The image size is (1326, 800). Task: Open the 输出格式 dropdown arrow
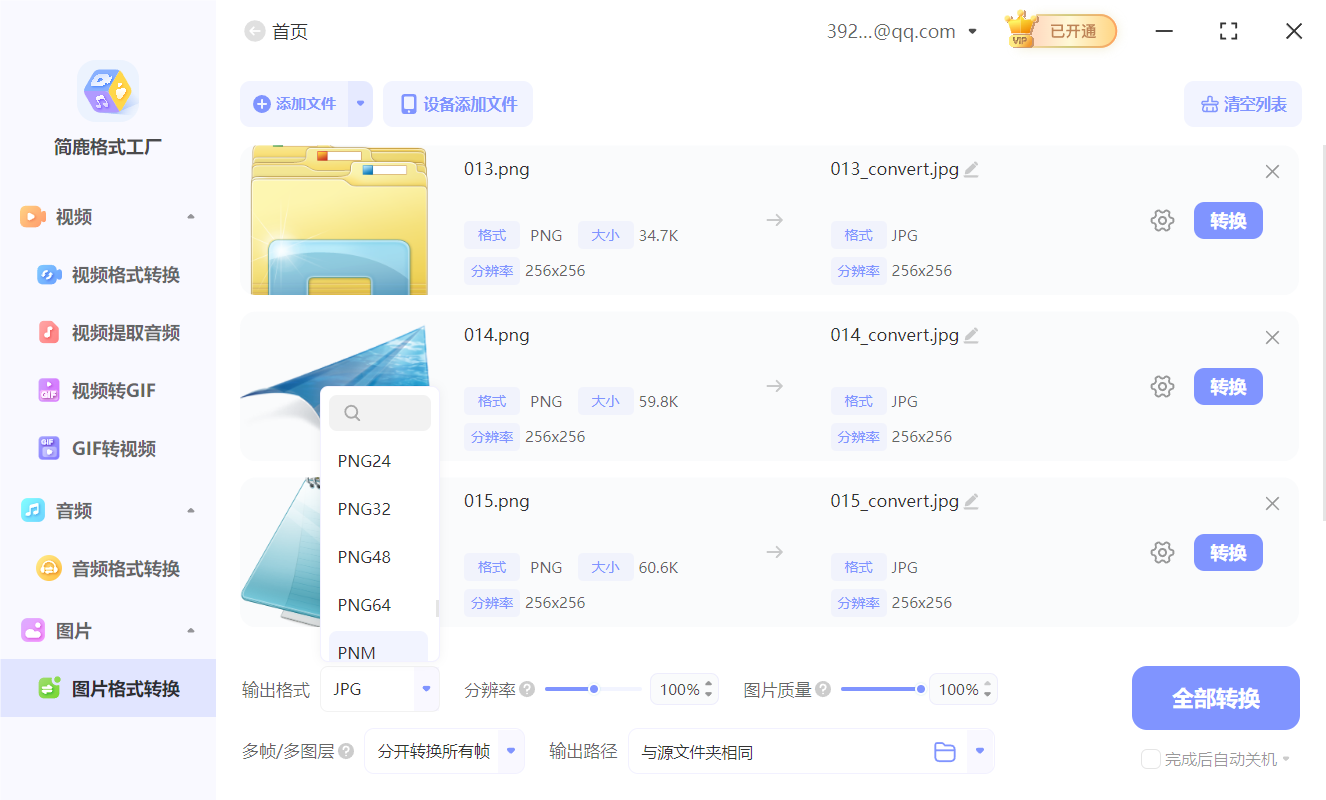coord(427,689)
